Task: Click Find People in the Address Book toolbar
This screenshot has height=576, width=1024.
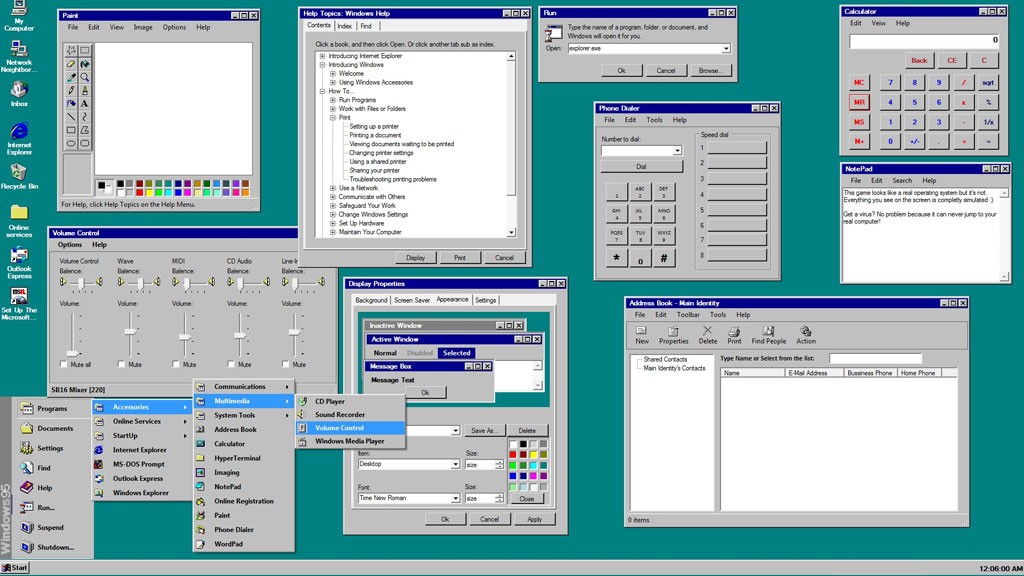Action: point(767,335)
